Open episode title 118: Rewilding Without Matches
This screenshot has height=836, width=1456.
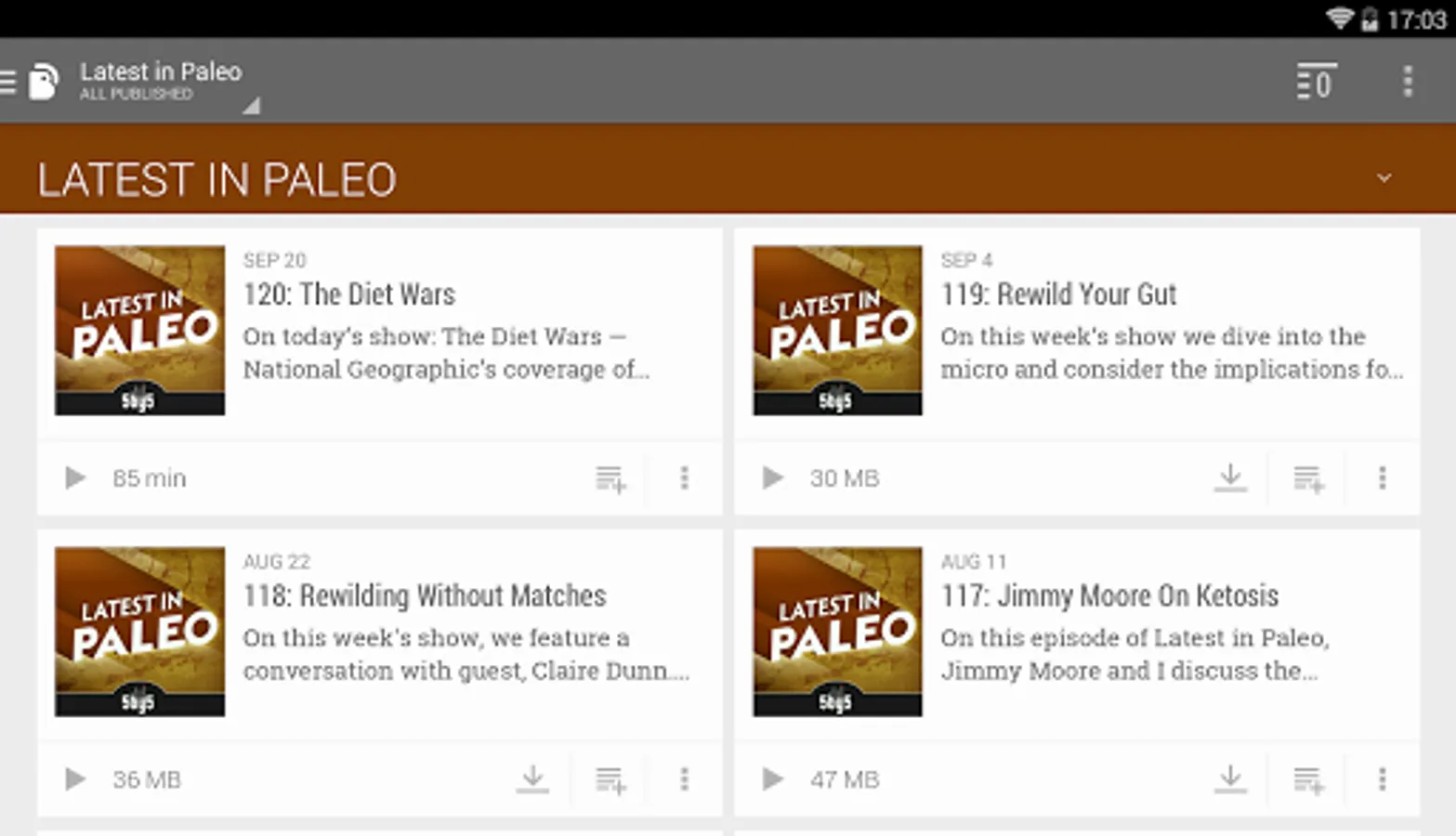425,595
